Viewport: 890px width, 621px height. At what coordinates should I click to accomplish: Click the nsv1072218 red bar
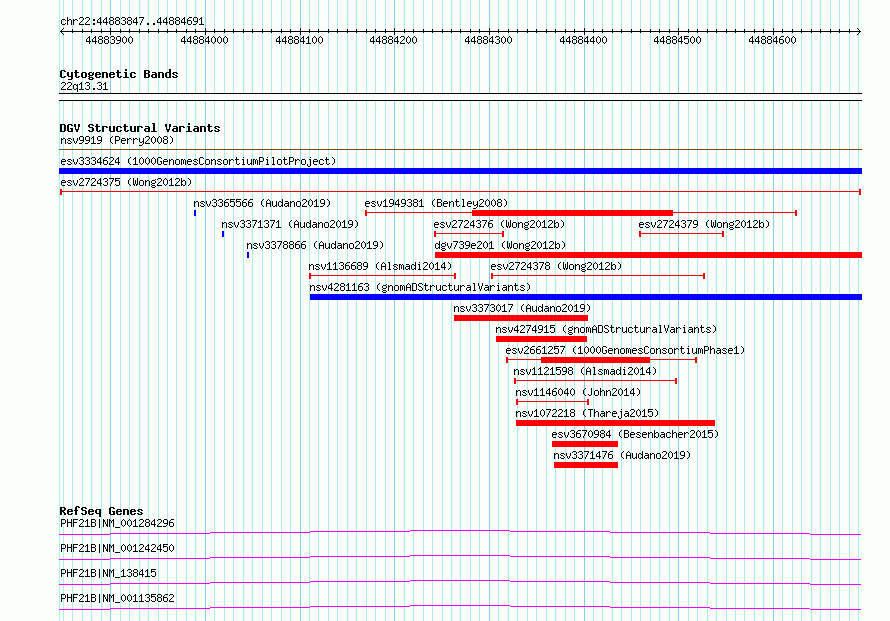click(615, 423)
